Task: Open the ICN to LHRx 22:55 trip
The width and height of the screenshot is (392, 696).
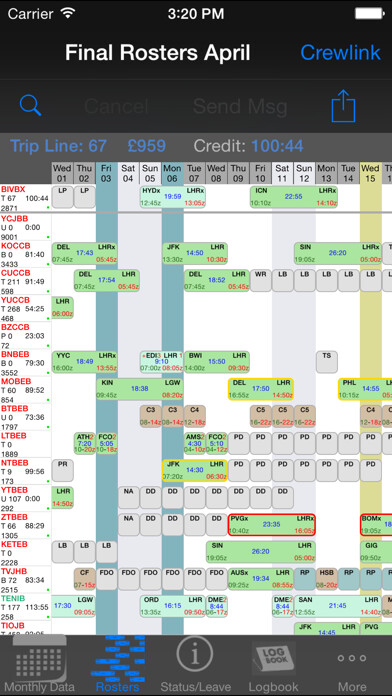Action: 293,197
